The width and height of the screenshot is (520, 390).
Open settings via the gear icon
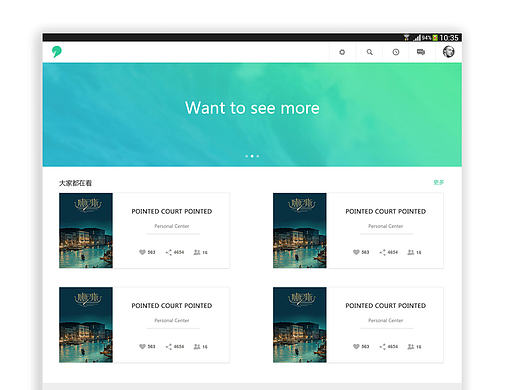coord(342,52)
